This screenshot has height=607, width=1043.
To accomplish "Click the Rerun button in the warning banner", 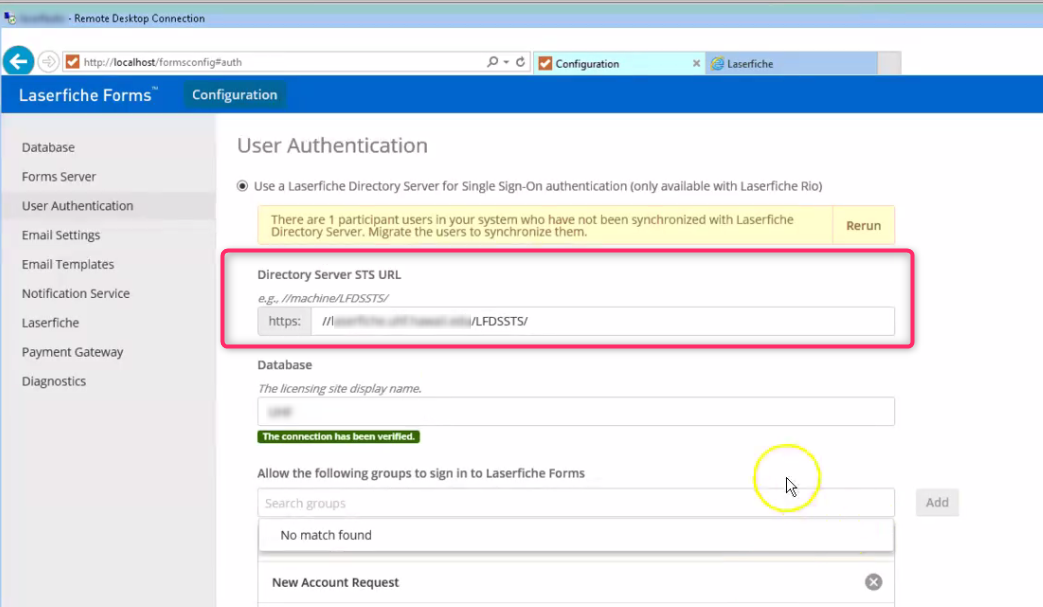I will pos(863,225).
